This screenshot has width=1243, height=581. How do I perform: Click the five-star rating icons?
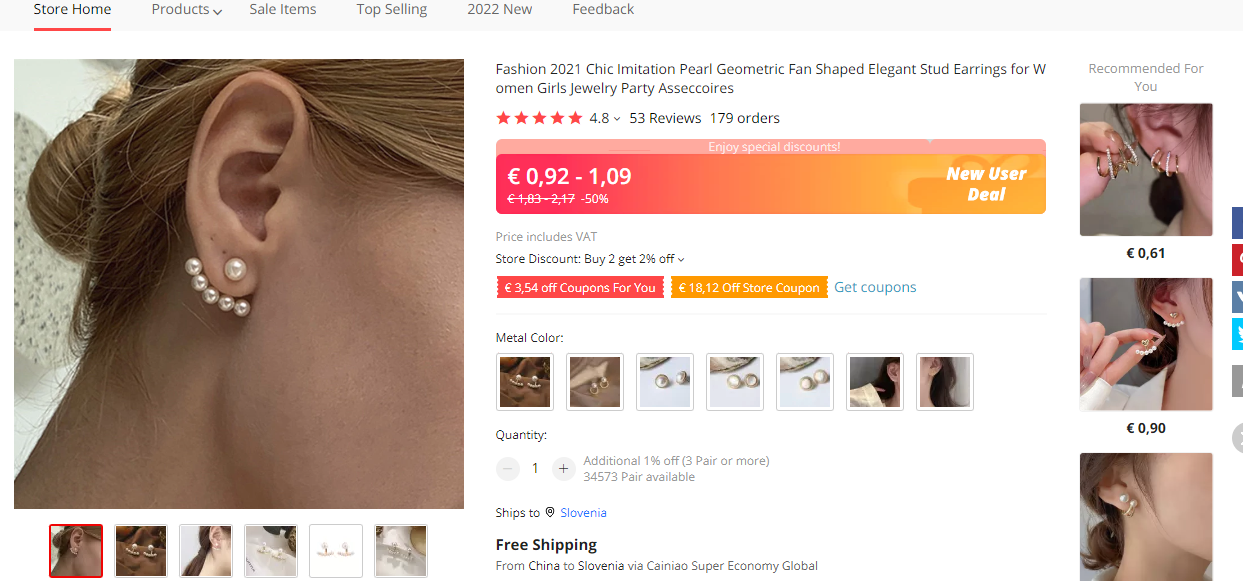539,118
